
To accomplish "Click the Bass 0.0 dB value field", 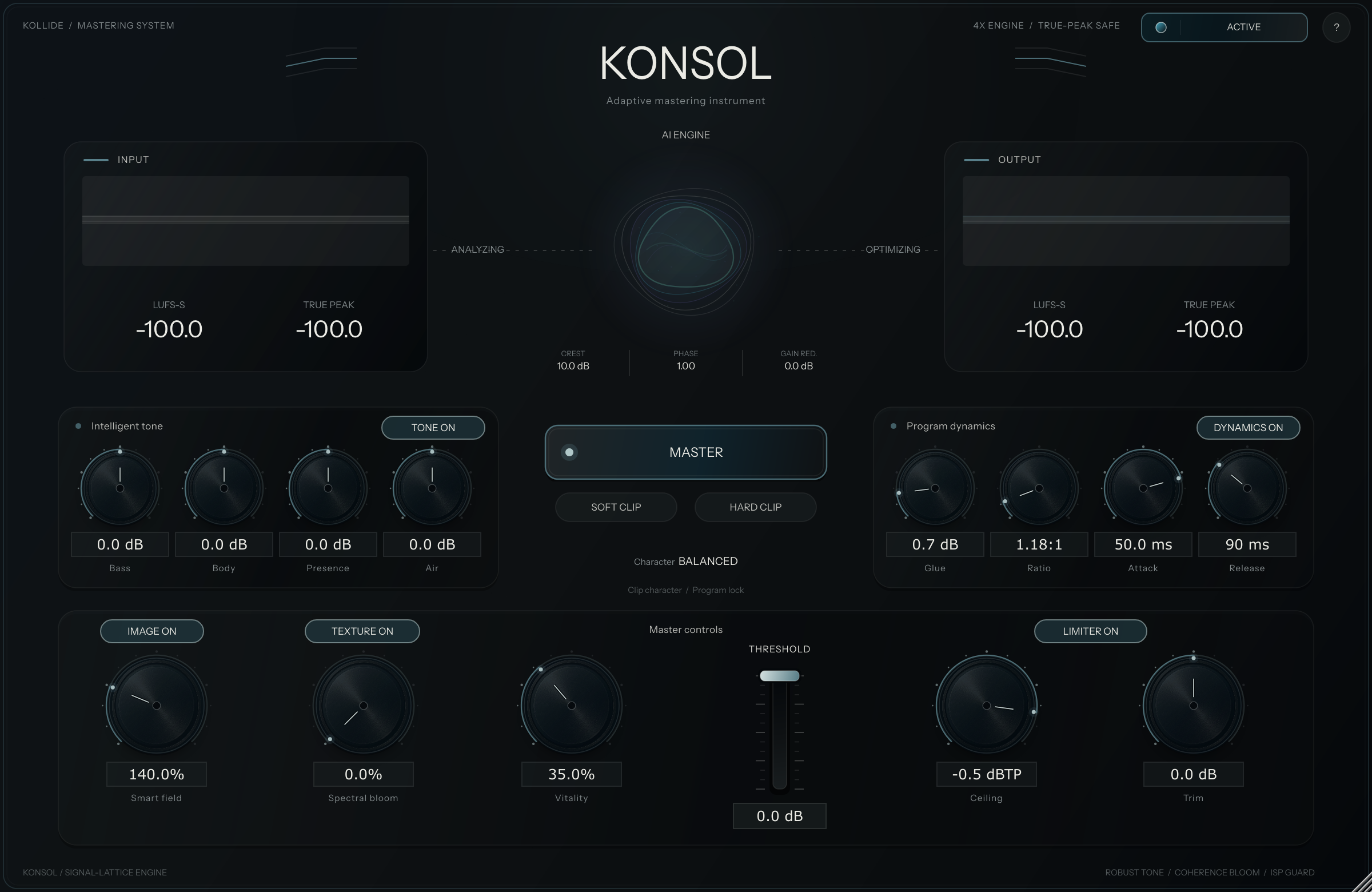I will click(120, 544).
